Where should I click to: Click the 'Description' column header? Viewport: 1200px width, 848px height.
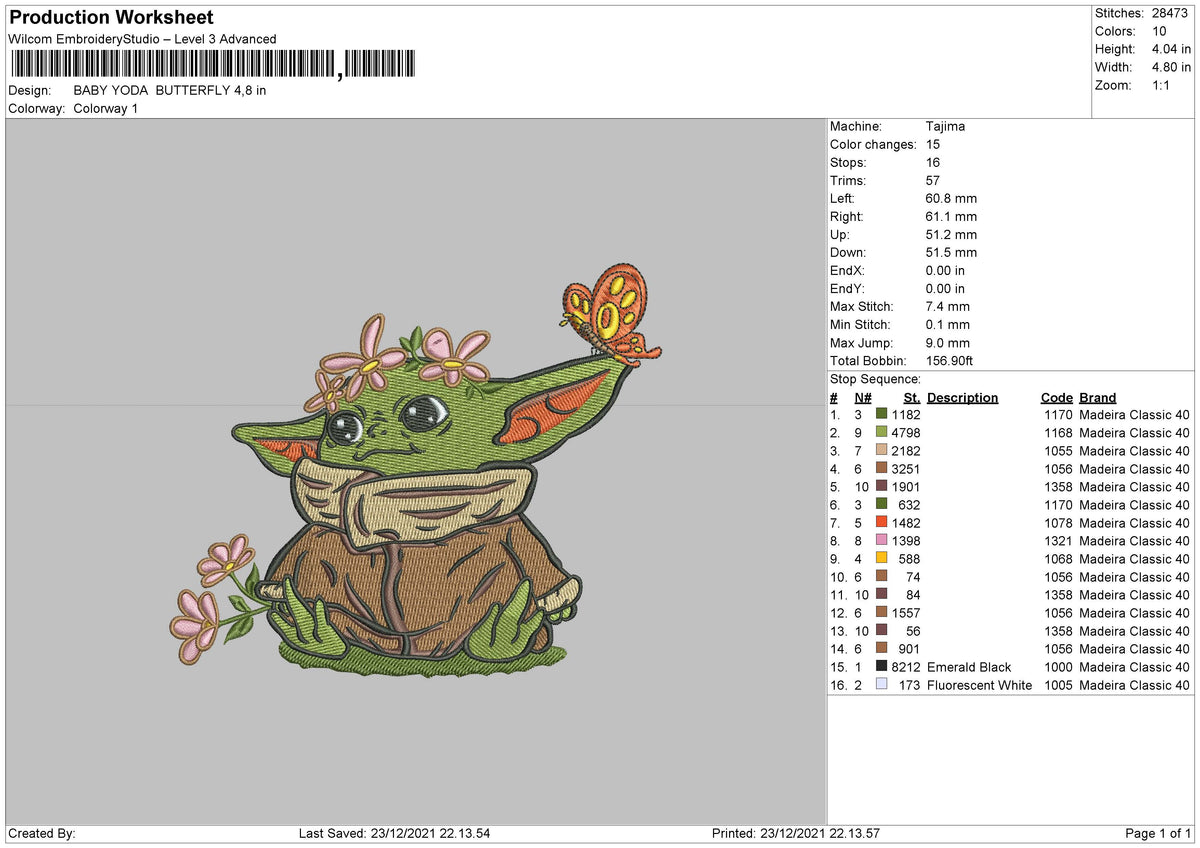(x=962, y=397)
